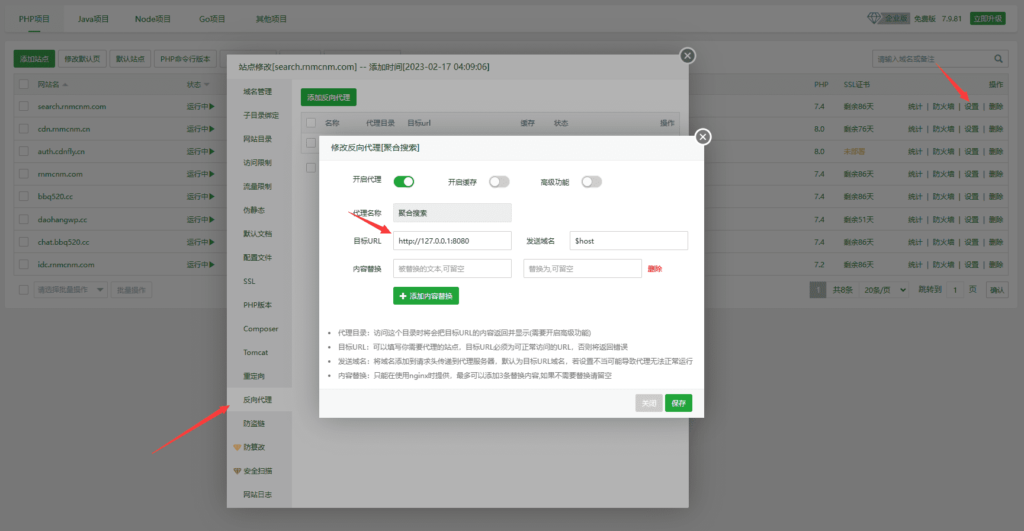Enable the 开启缓存 switch
Screen dimensions: 1024x531
[x=499, y=182]
